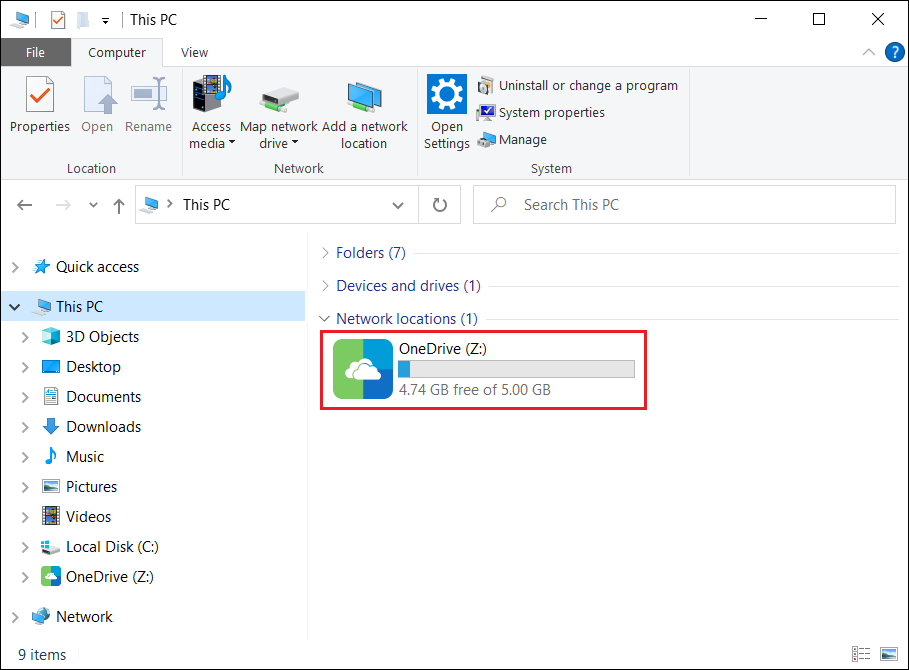Expand the Documents tree node
The image size is (909, 670).
tap(25, 397)
